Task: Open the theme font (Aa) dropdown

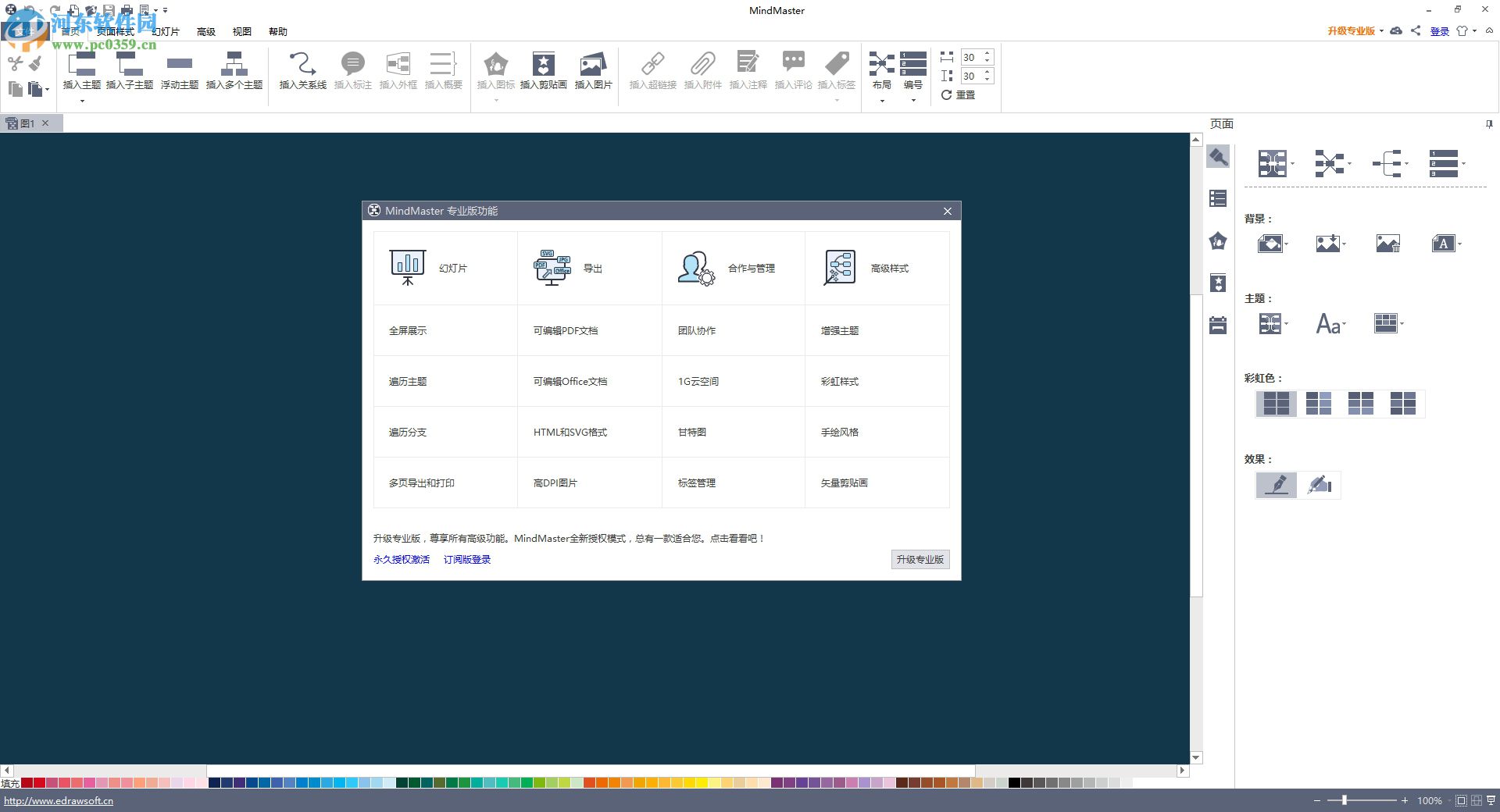Action: [1331, 323]
